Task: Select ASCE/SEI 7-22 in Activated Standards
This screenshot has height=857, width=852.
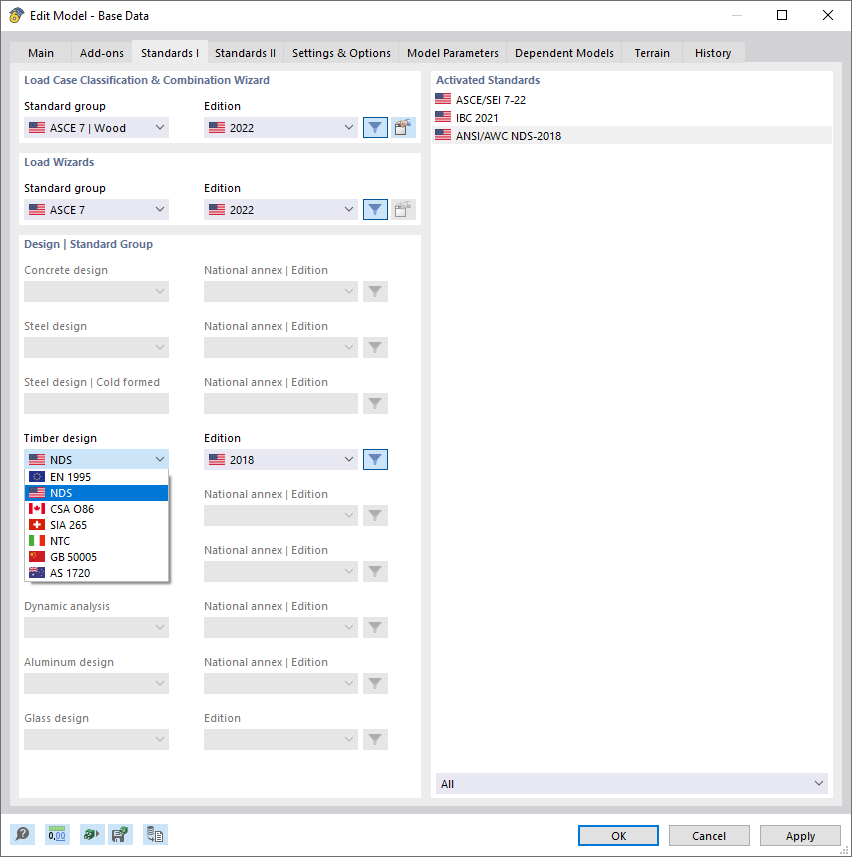Action: point(632,100)
